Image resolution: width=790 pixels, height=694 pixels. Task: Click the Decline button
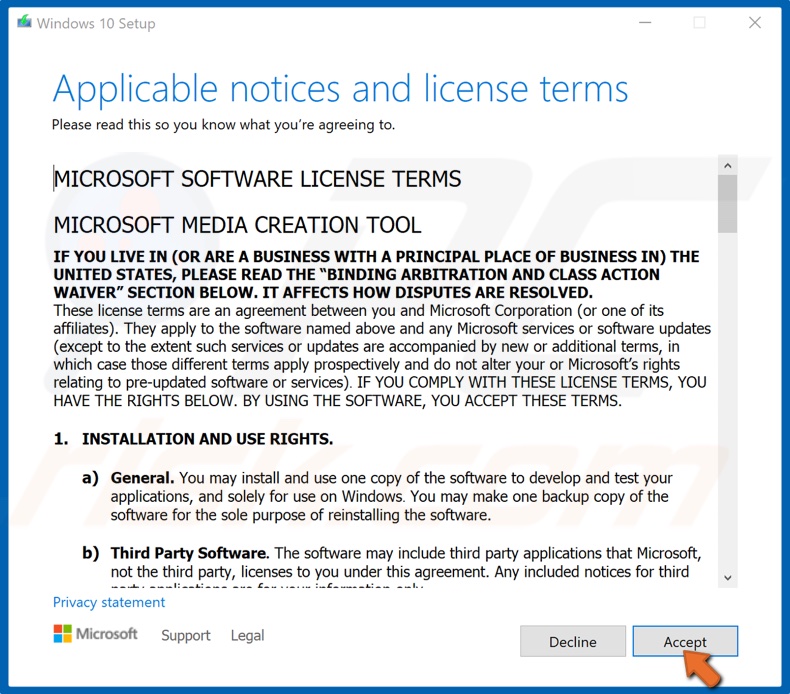(x=573, y=641)
